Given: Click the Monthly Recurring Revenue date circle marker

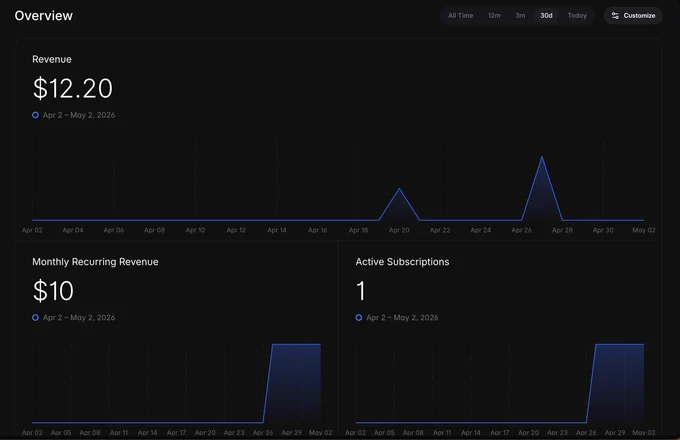Looking at the screenshot, I should coord(36,317).
